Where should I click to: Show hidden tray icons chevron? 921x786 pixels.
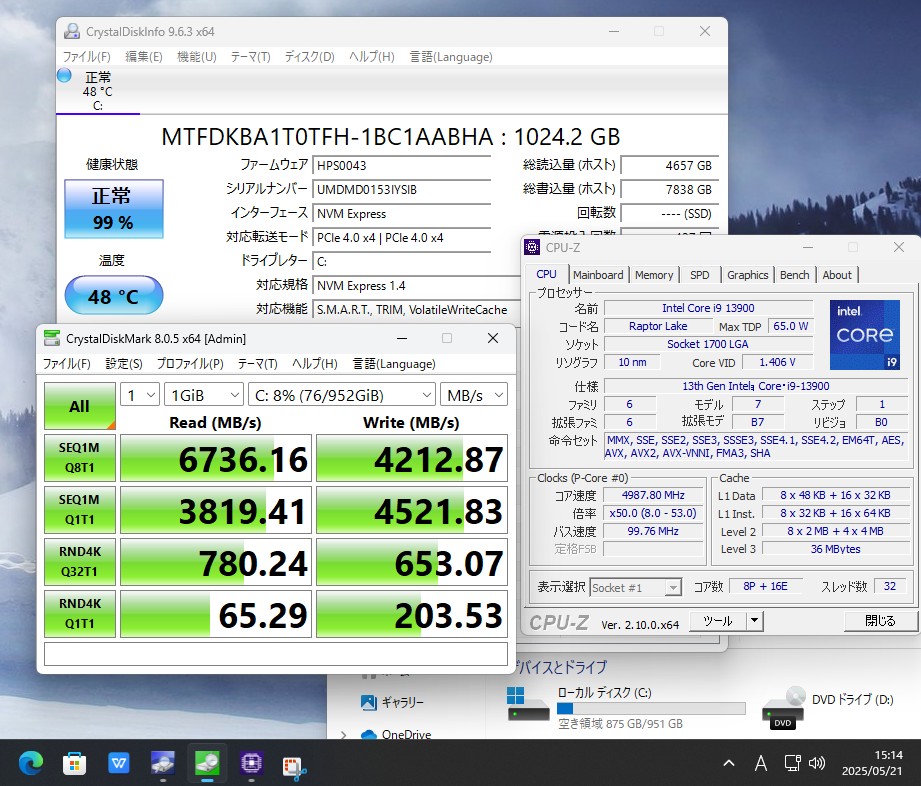[729, 763]
